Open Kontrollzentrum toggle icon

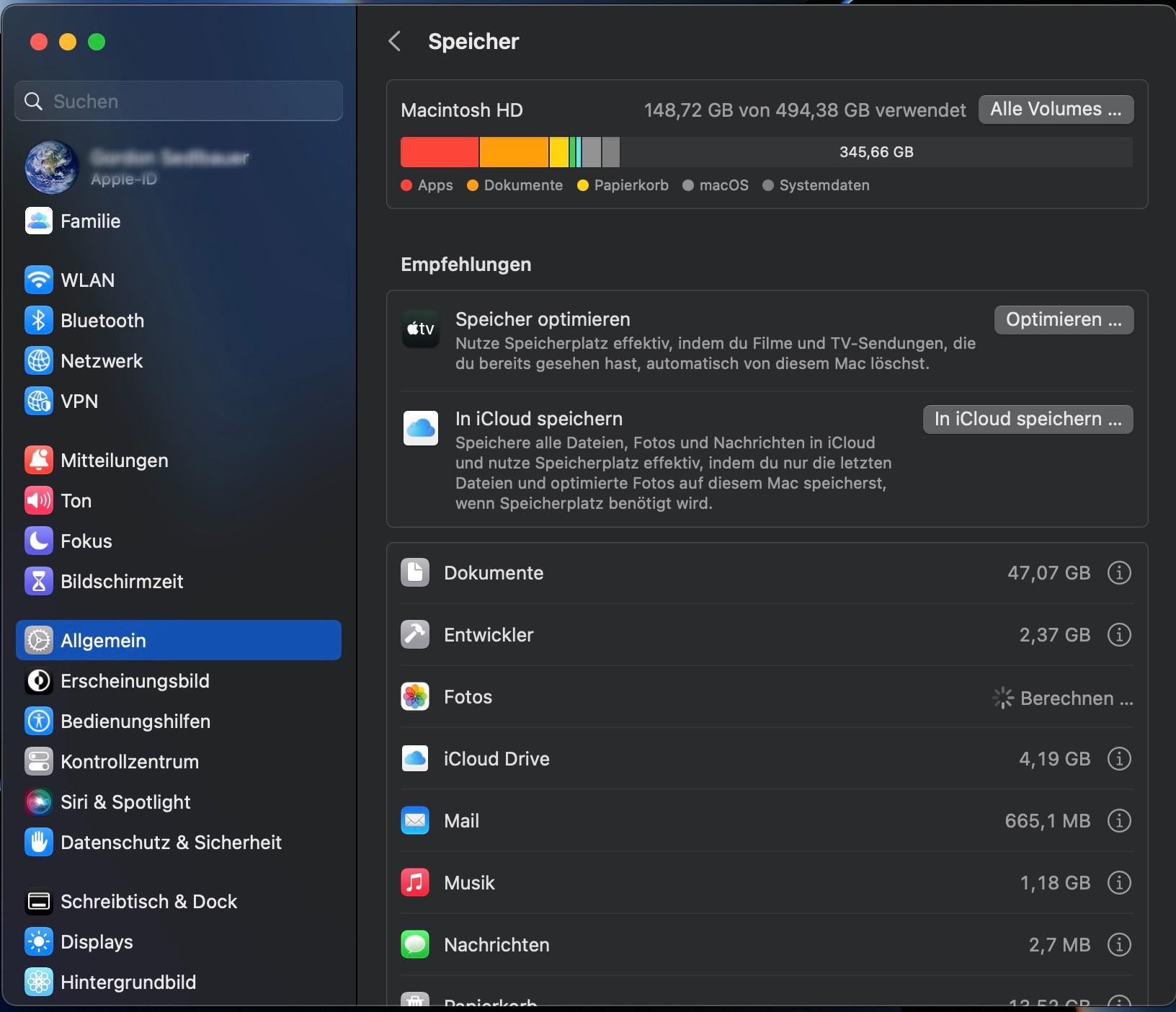(39, 761)
